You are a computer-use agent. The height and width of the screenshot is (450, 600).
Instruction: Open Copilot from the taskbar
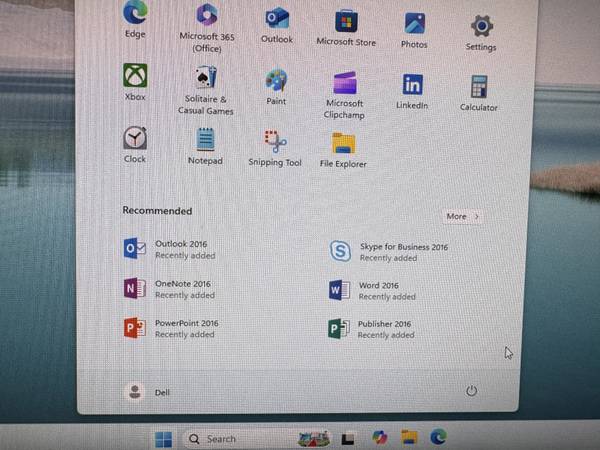pos(380,438)
